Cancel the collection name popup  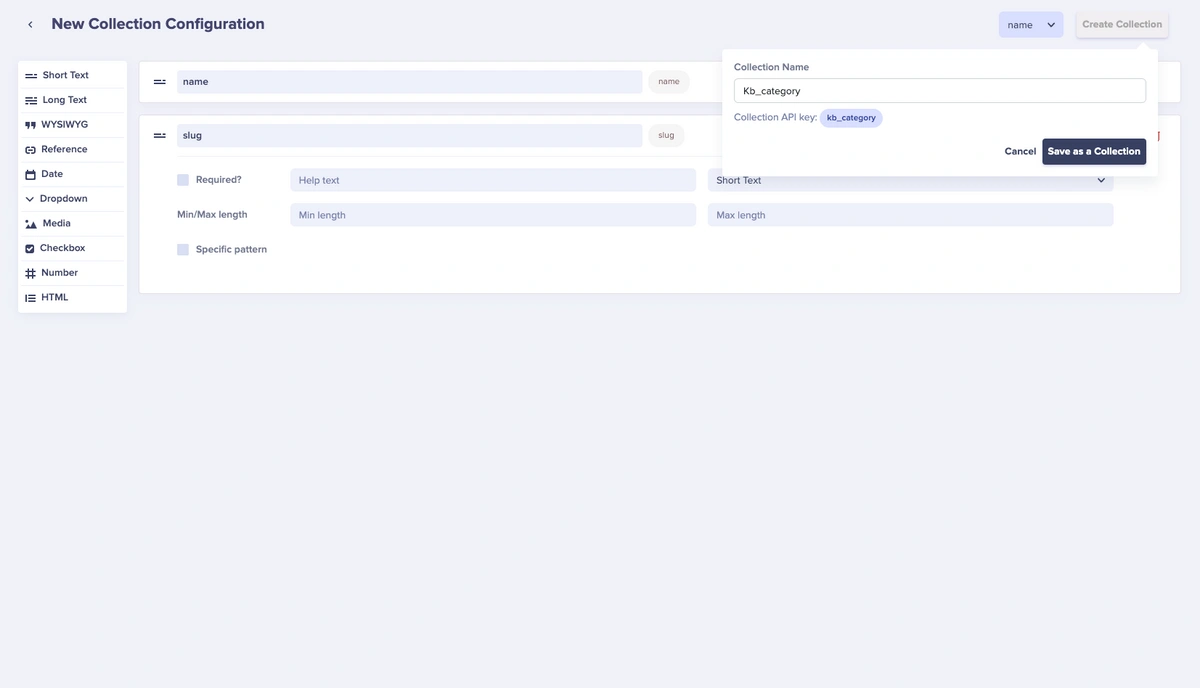pos(1019,151)
